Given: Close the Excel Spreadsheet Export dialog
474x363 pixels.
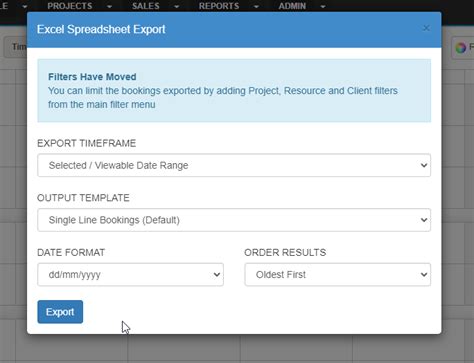Looking at the screenshot, I should [426, 28].
